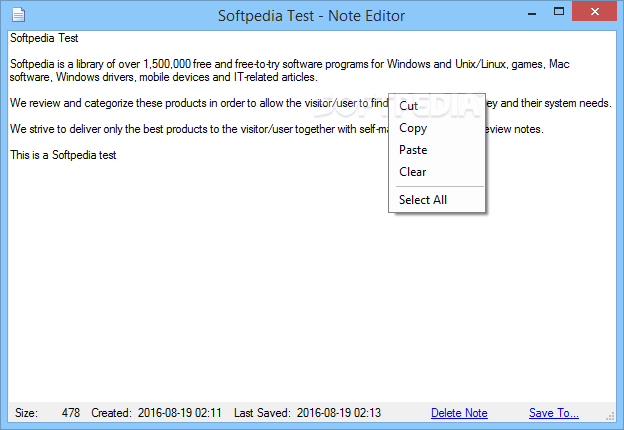
Task: Open the Delete Note link
Action: [459, 413]
